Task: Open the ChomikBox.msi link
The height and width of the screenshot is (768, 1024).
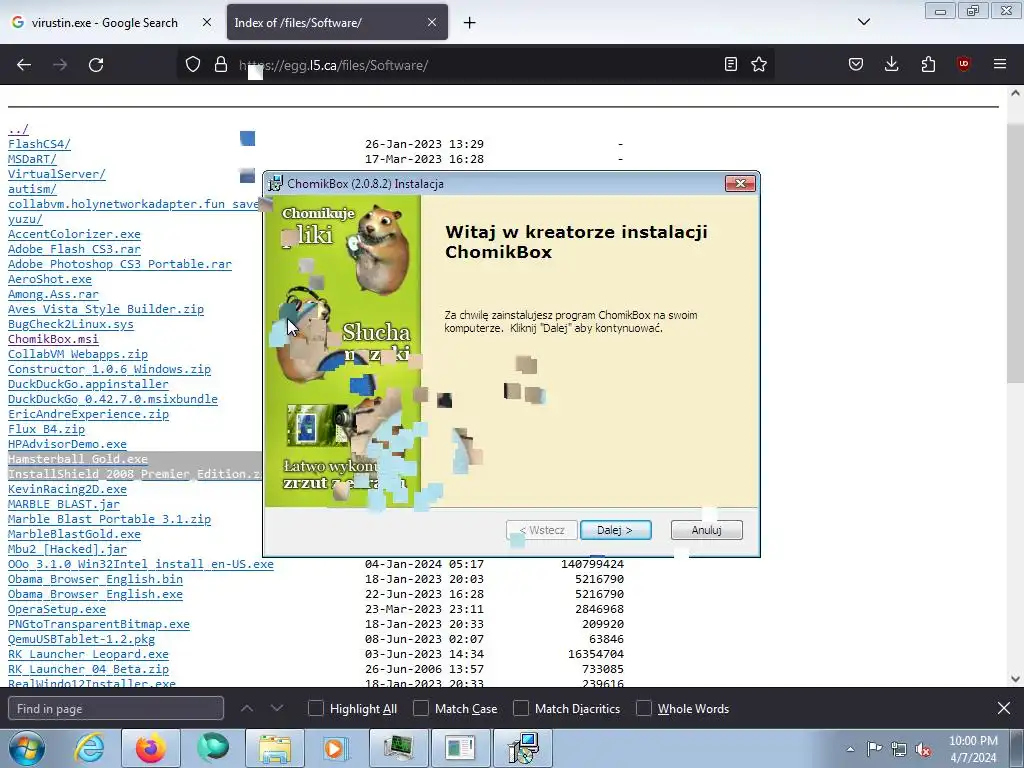Action: (53, 339)
